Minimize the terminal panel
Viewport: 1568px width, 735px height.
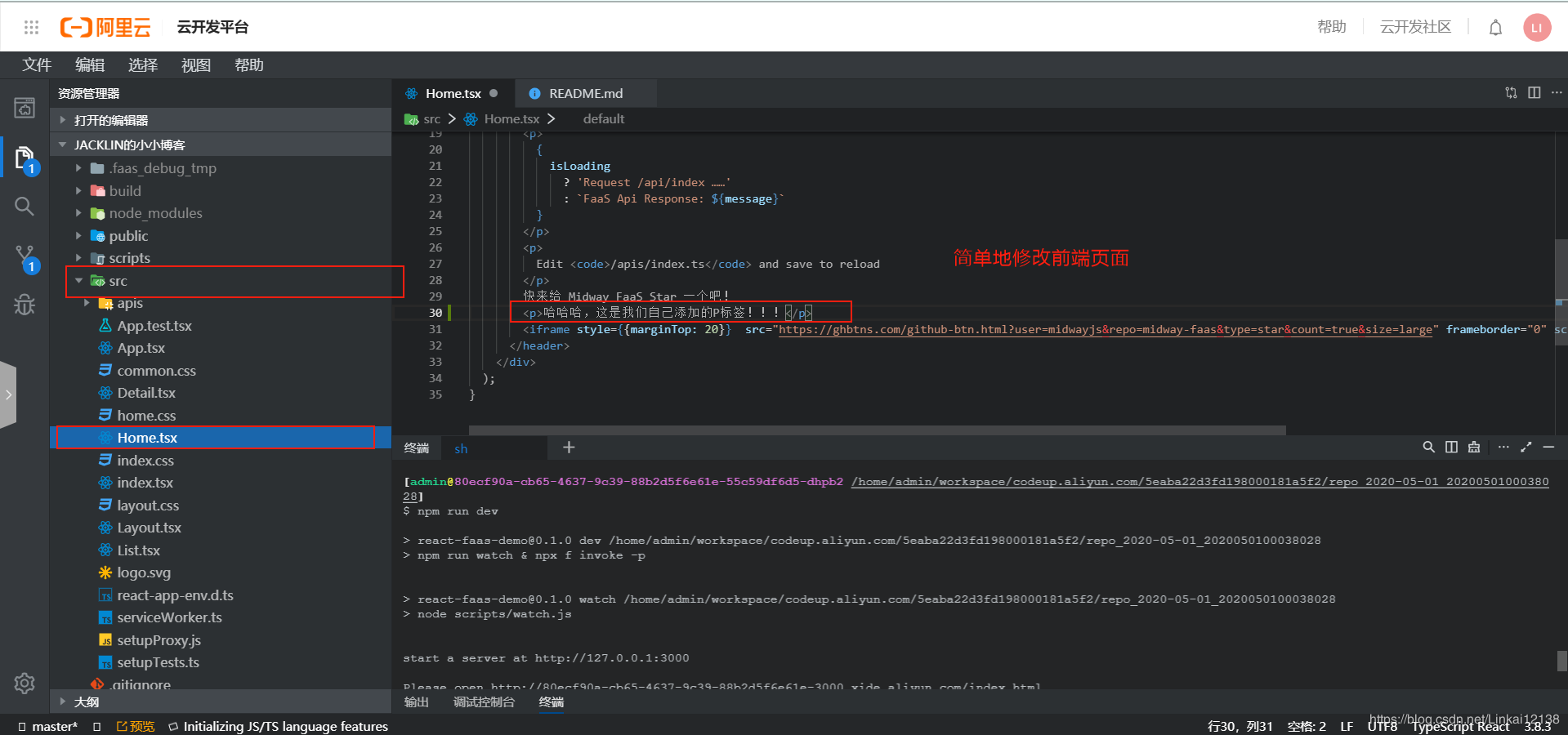click(x=1548, y=447)
